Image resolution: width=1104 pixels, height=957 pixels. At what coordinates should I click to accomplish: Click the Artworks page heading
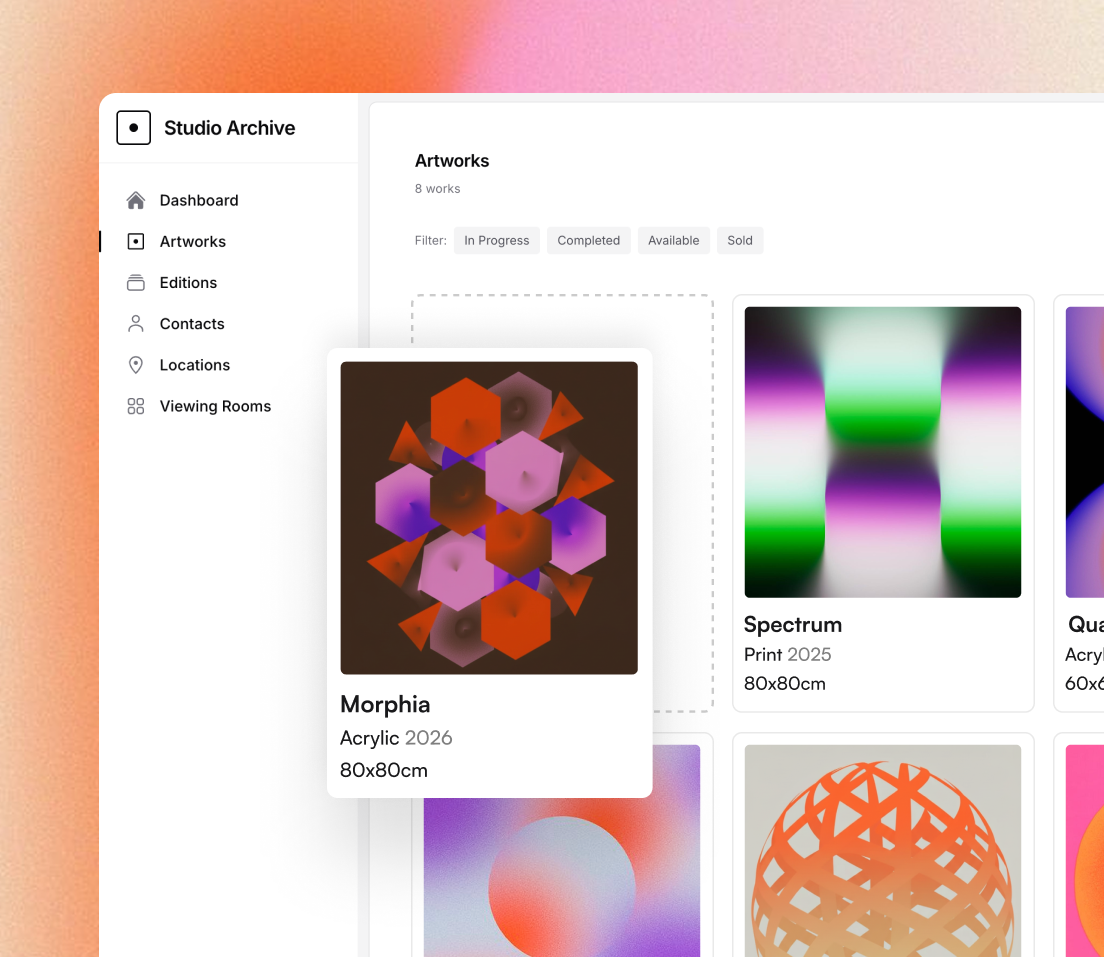(452, 161)
